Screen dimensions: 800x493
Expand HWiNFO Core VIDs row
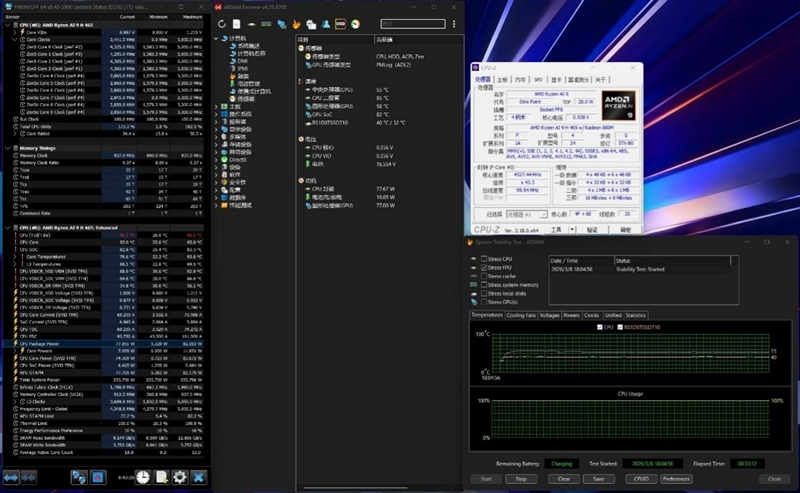(15, 32)
